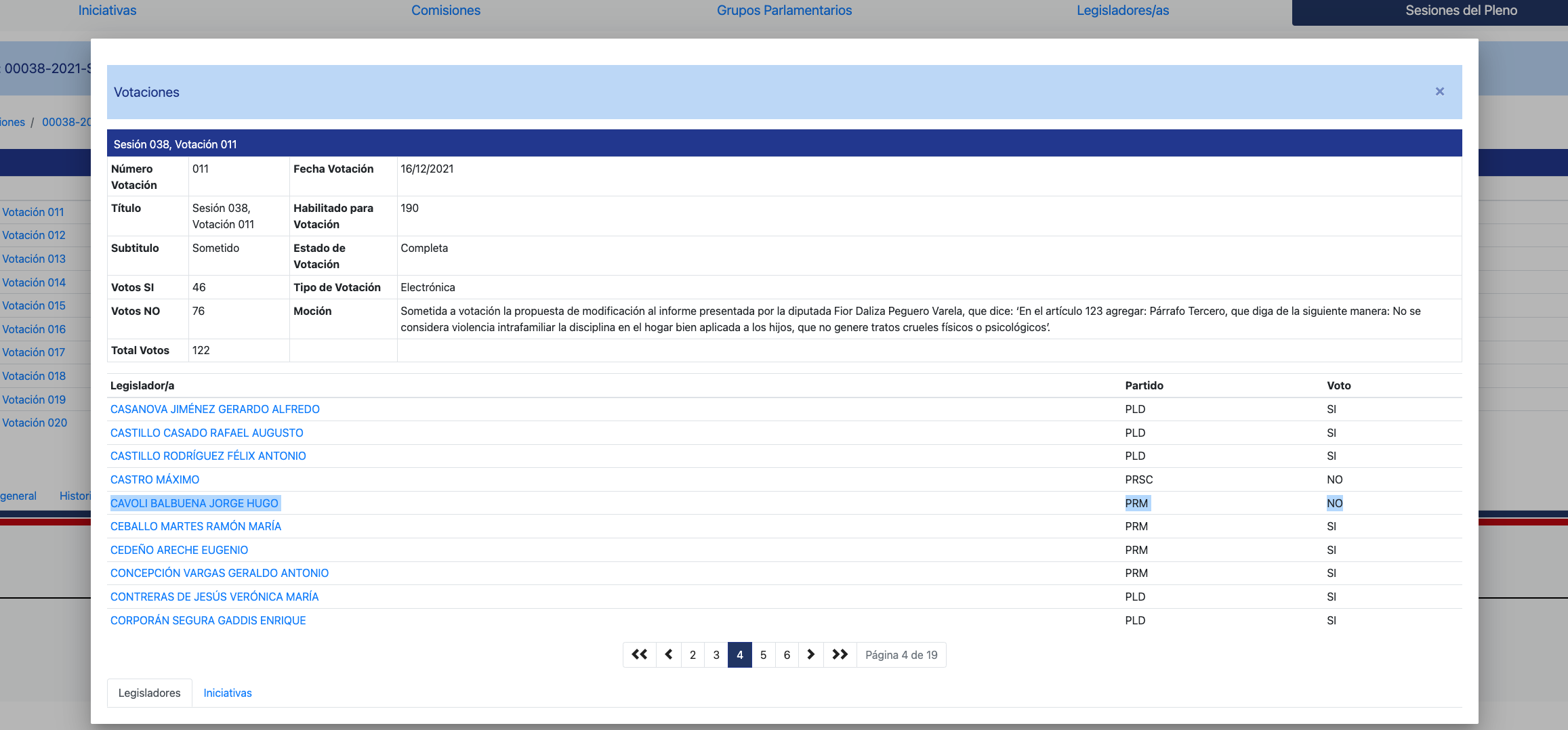Select Votación 011 in background list

point(33,212)
